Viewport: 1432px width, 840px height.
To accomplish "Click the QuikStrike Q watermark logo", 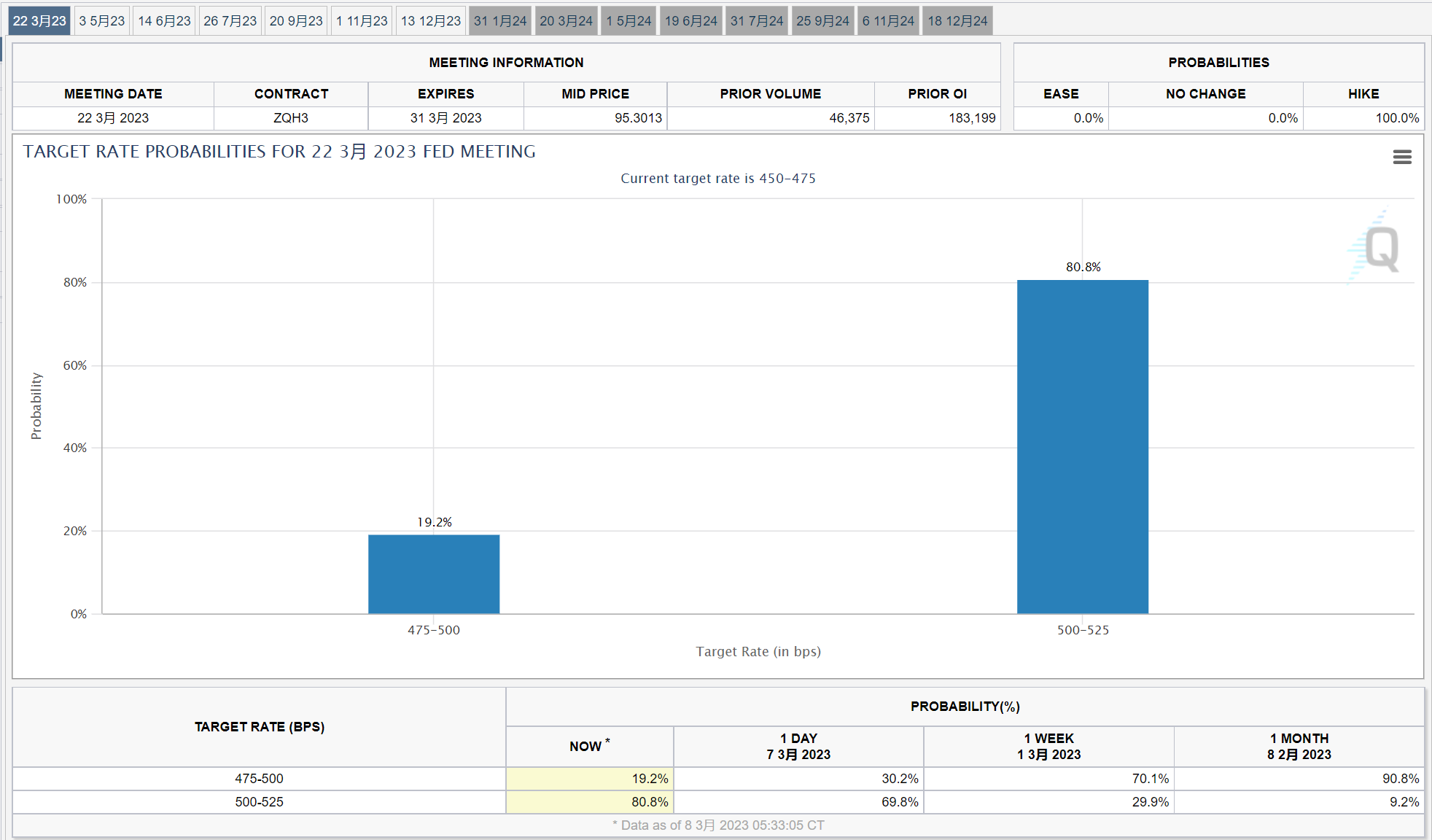I will (x=1377, y=248).
